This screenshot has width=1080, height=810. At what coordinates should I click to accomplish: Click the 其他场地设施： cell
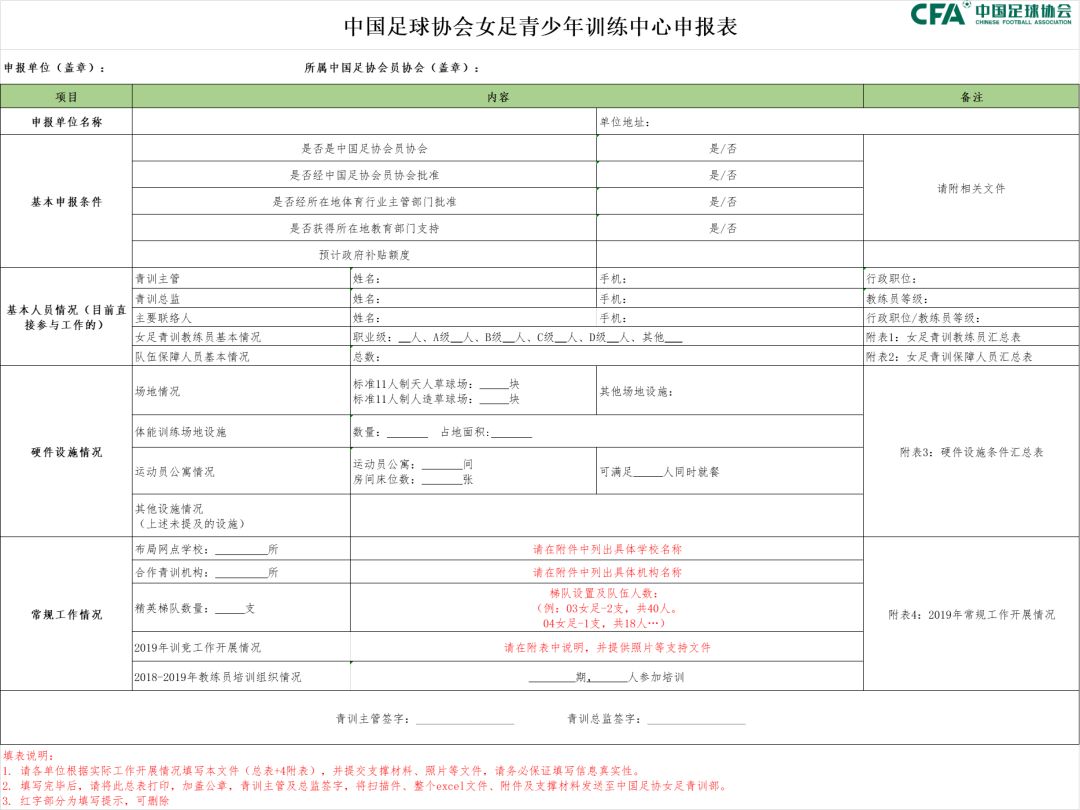[730, 391]
